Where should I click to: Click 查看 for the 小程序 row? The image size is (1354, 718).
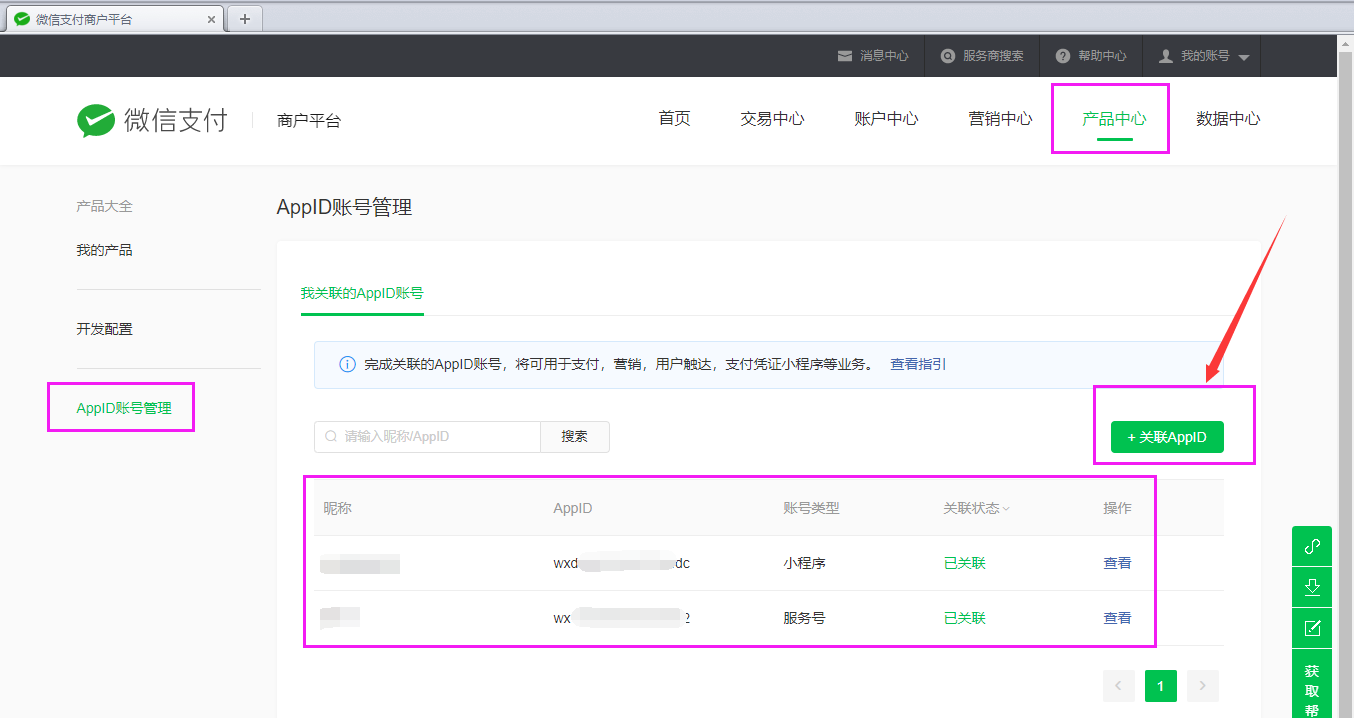point(1117,563)
